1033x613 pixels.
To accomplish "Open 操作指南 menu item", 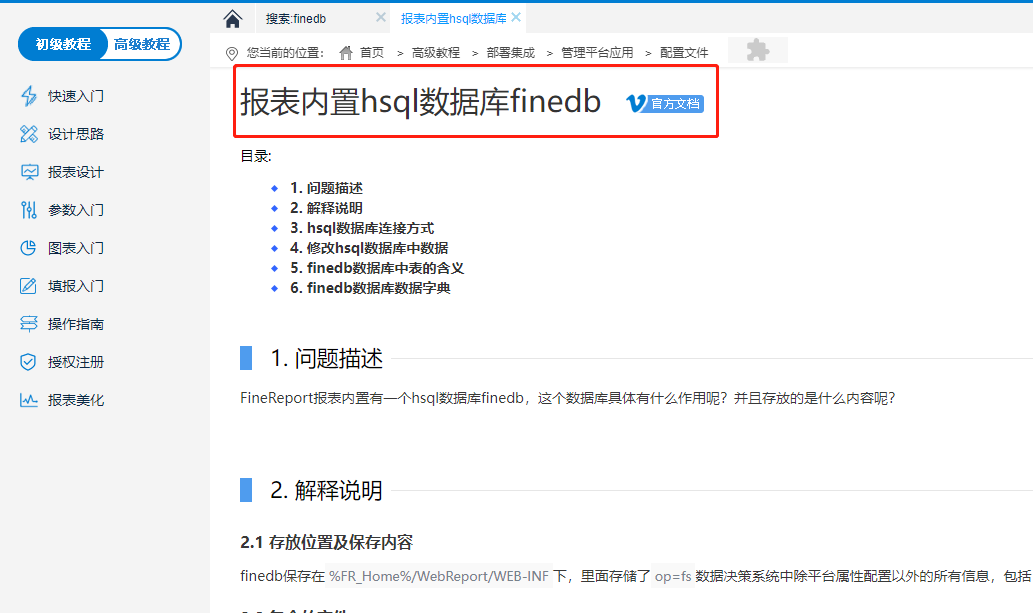I will (x=76, y=324).
